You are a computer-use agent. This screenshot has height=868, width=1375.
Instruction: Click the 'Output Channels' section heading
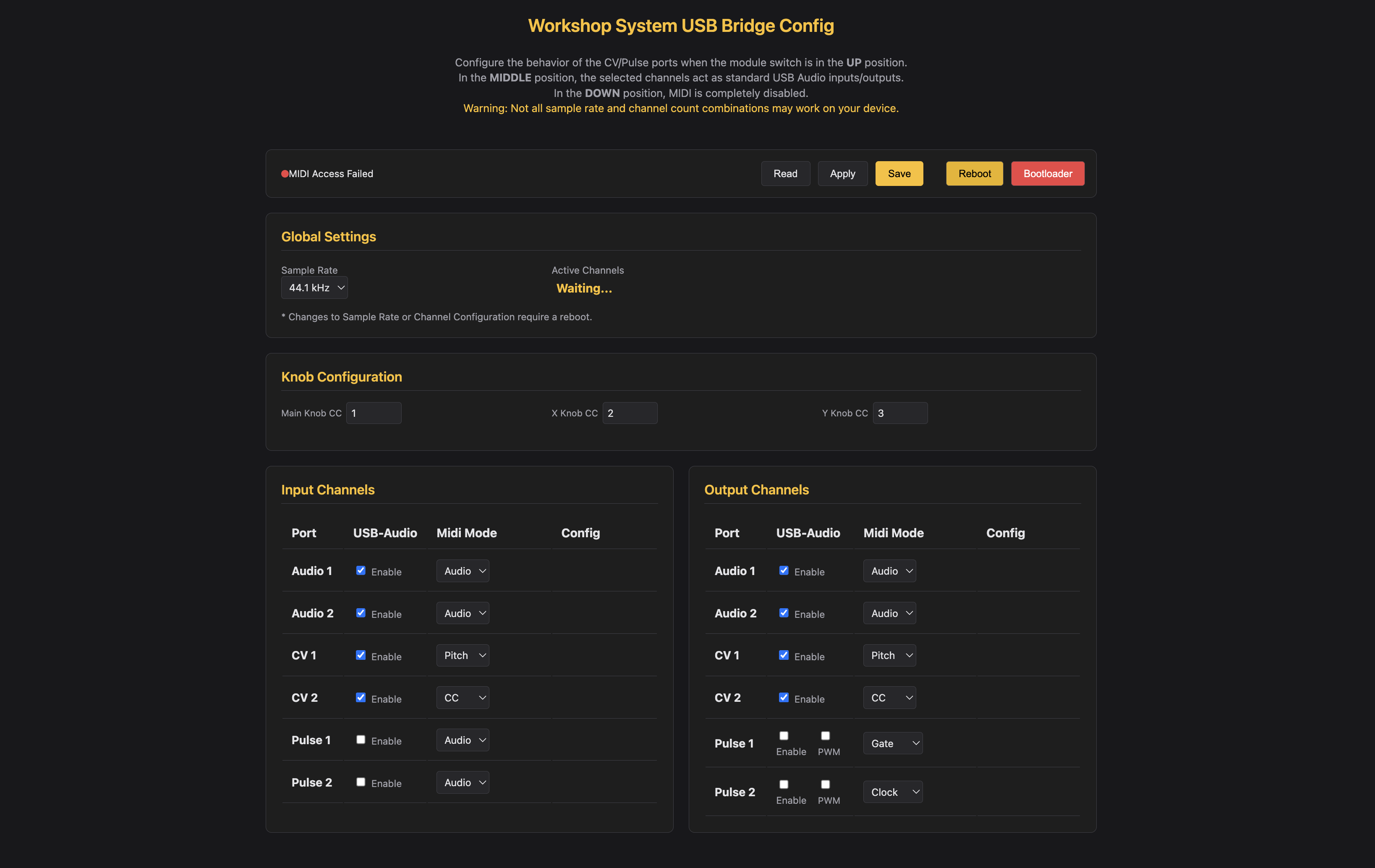[x=757, y=490]
